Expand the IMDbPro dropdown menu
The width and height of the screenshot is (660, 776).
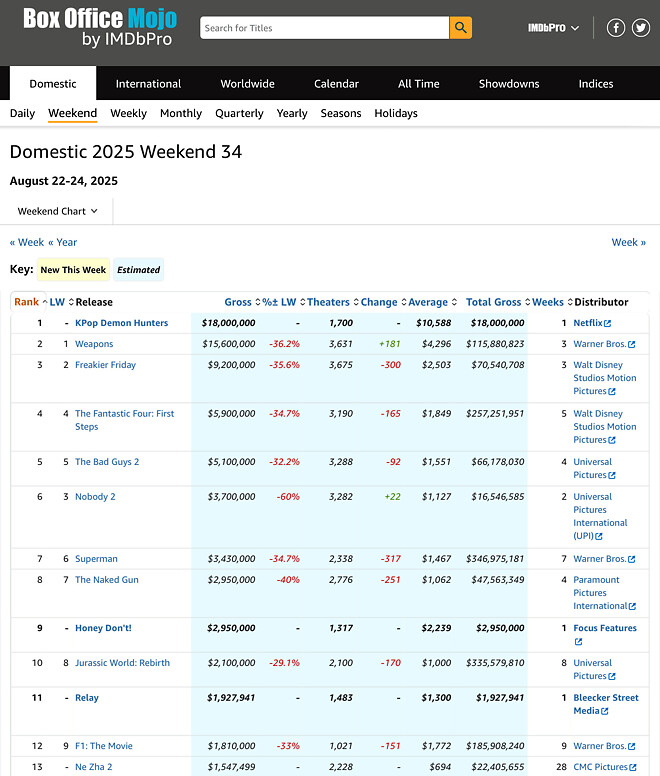coord(553,28)
